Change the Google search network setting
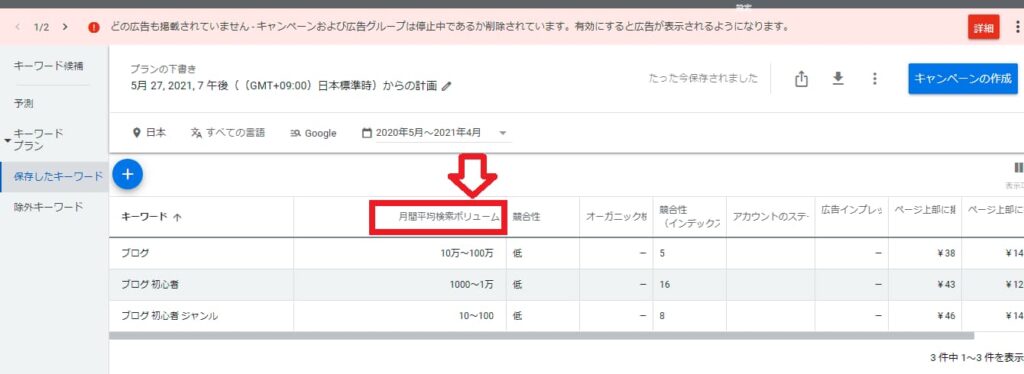 (313, 133)
